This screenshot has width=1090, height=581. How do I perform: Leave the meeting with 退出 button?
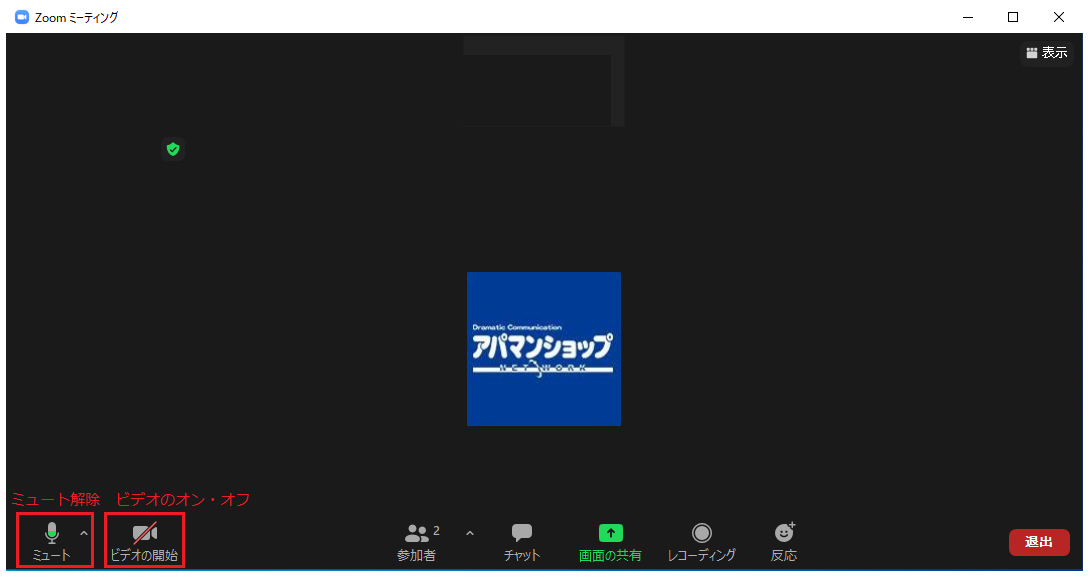click(1039, 542)
